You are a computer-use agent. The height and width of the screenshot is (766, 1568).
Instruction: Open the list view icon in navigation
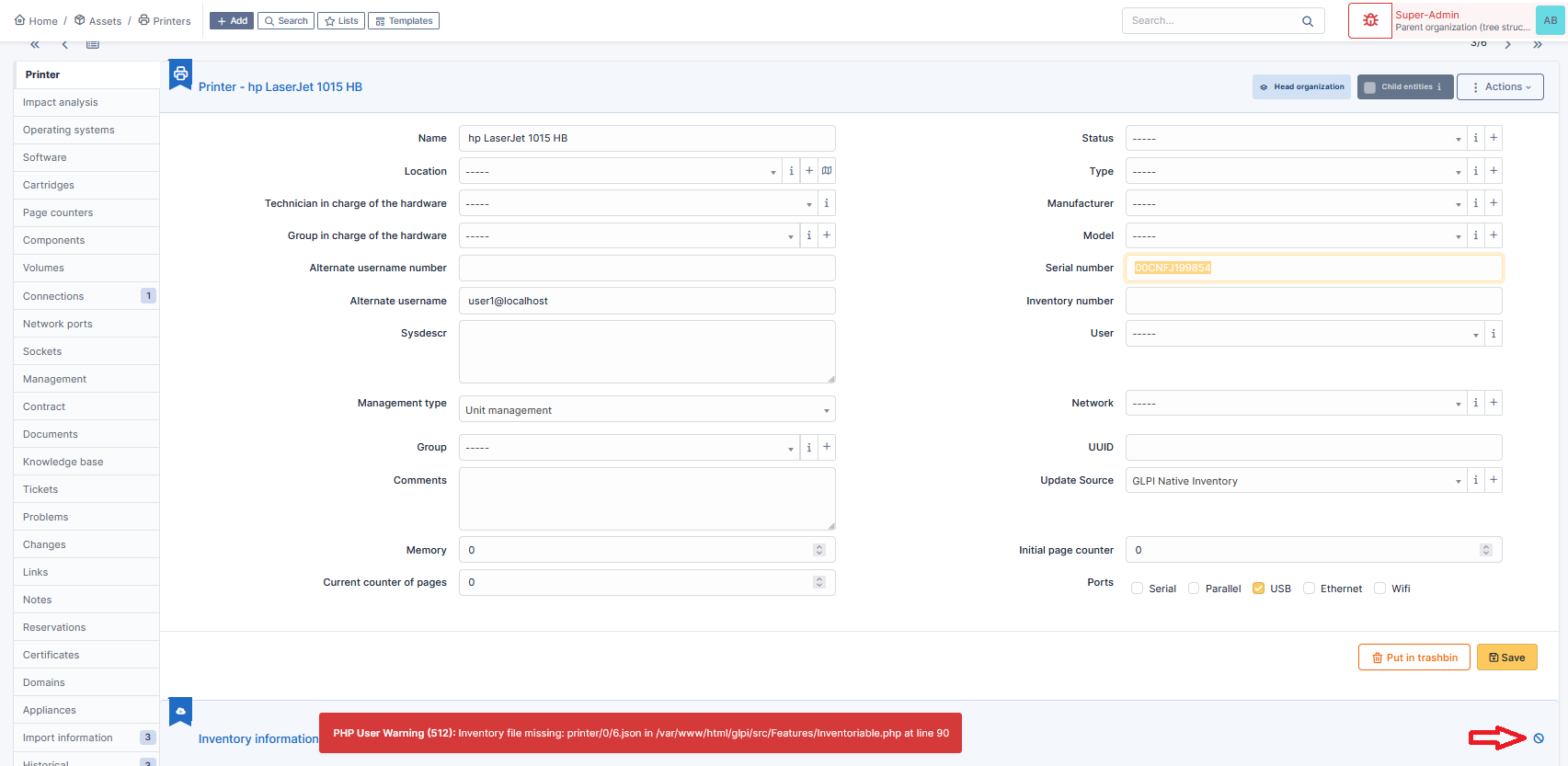(93, 44)
